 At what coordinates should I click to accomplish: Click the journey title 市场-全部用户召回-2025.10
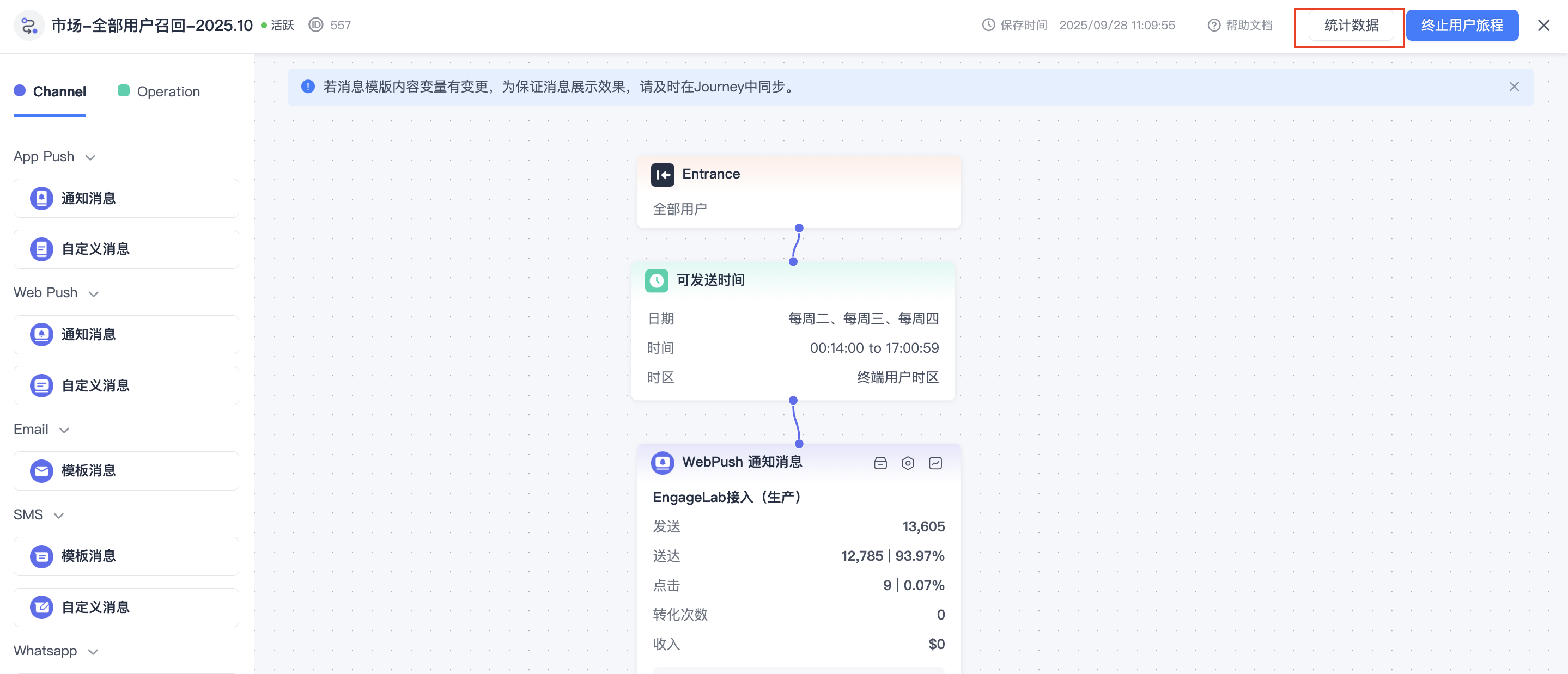coord(151,25)
